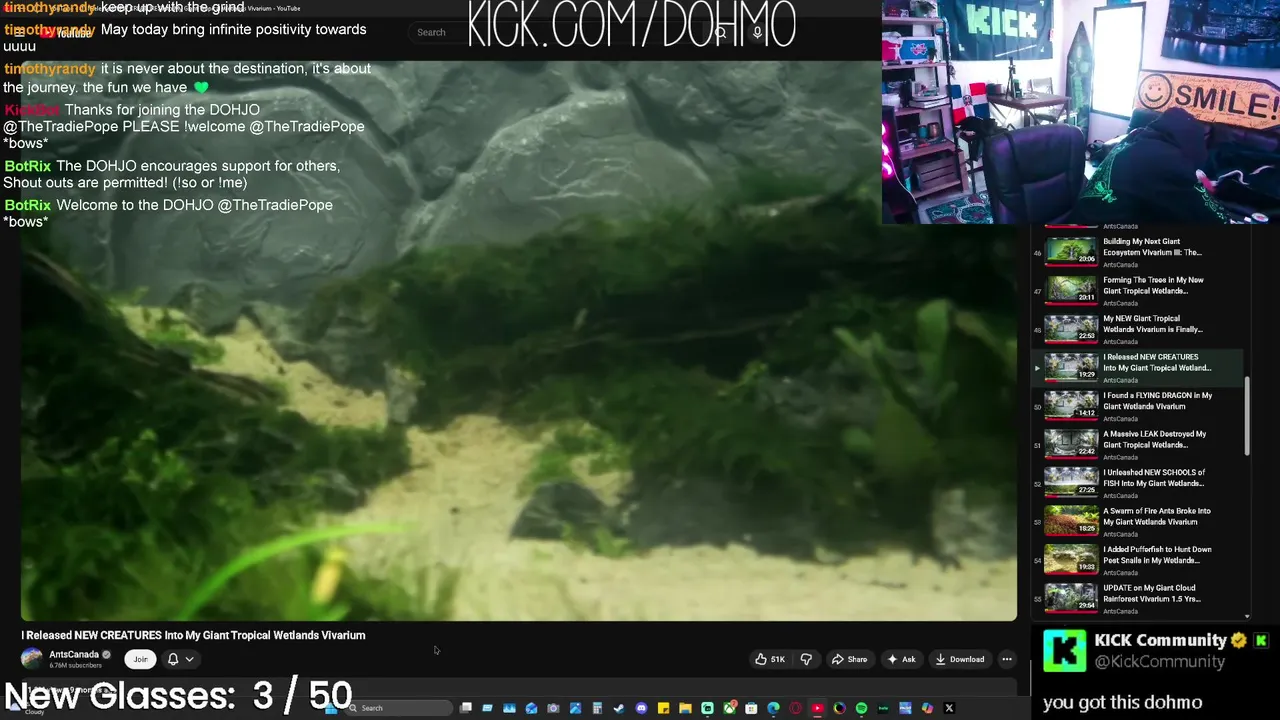Select currently playing 'I Released NEW CREATURES' playlist entry

[1140, 367]
